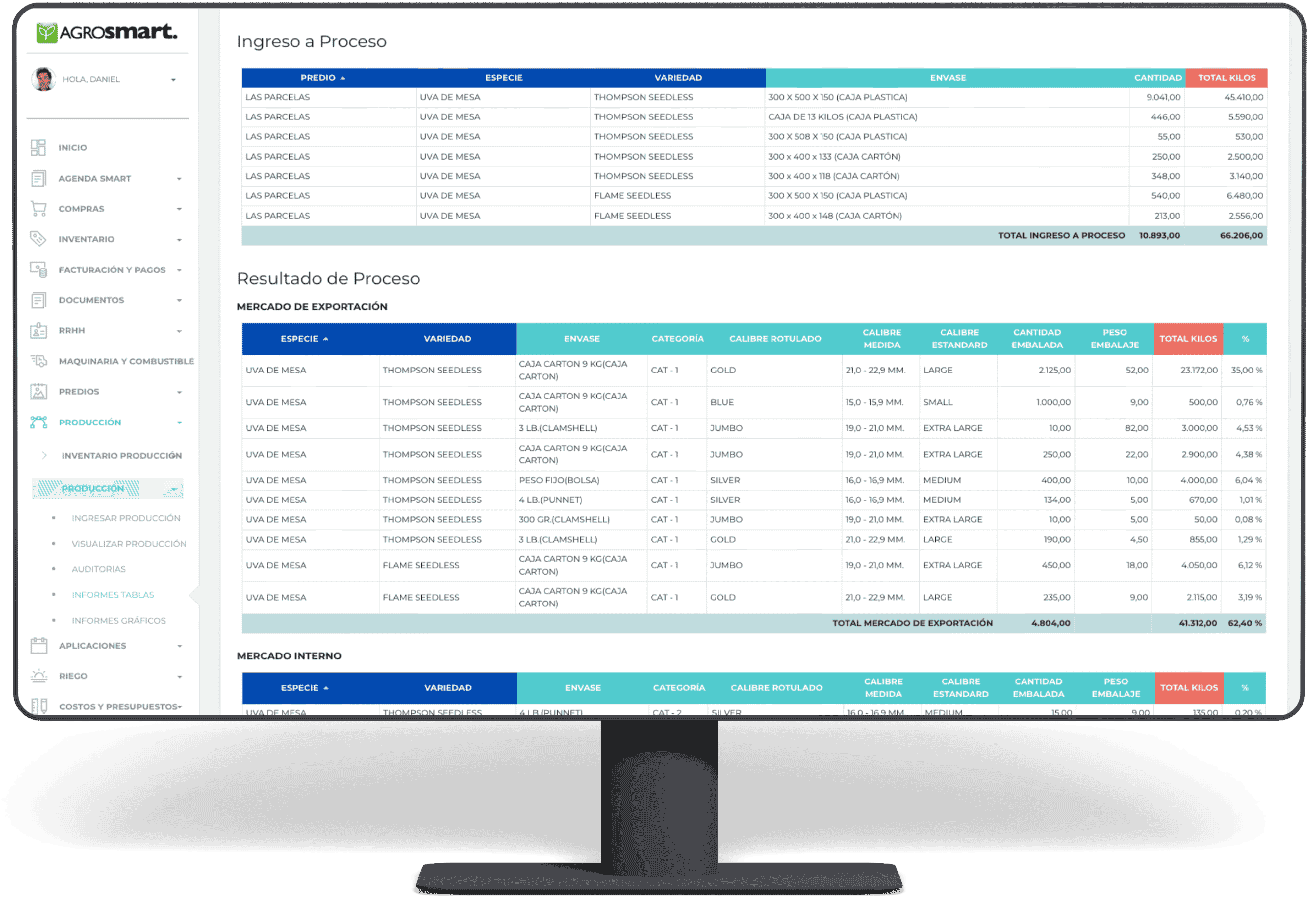Screen dimensions: 1316x898
Task: Click the Aplicaciones calendar icon
Action: pyautogui.click(x=38, y=646)
